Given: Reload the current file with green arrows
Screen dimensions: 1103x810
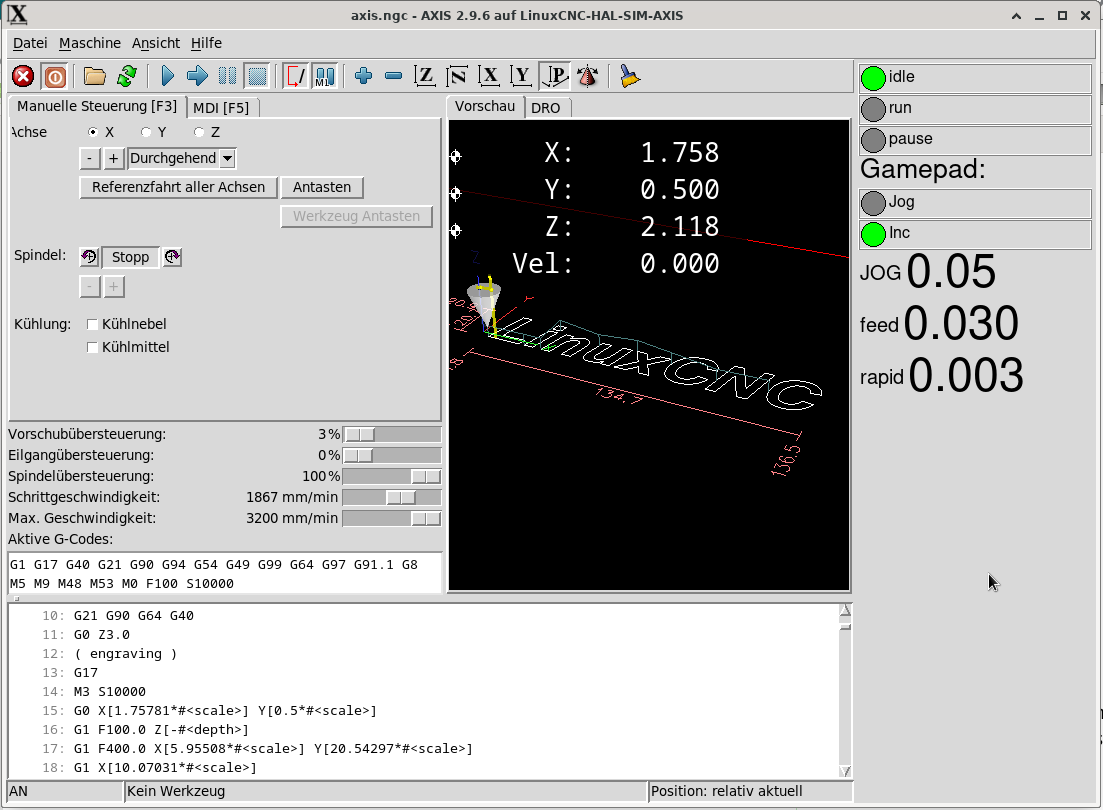Looking at the screenshot, I should tap(126, 76).
